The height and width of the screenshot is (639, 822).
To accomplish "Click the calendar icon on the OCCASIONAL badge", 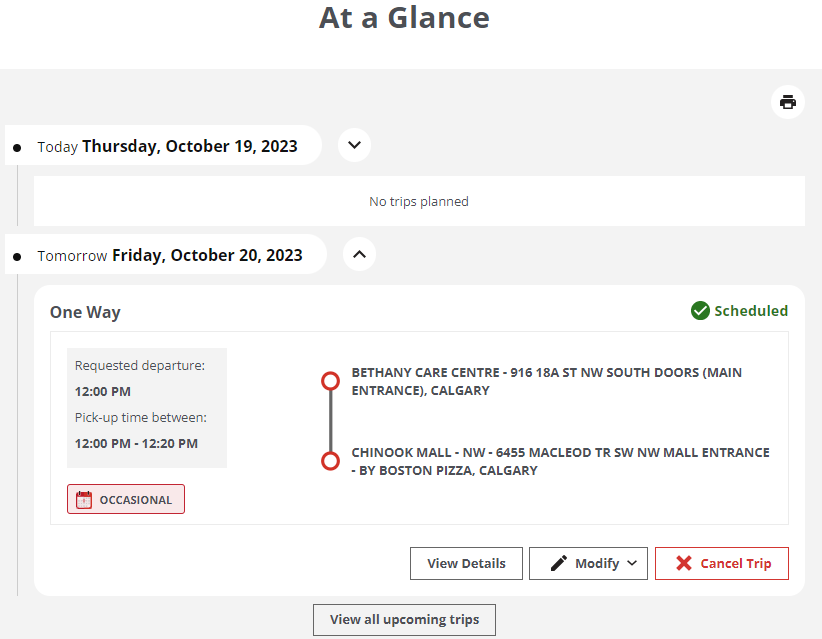I will pos(82,499).
